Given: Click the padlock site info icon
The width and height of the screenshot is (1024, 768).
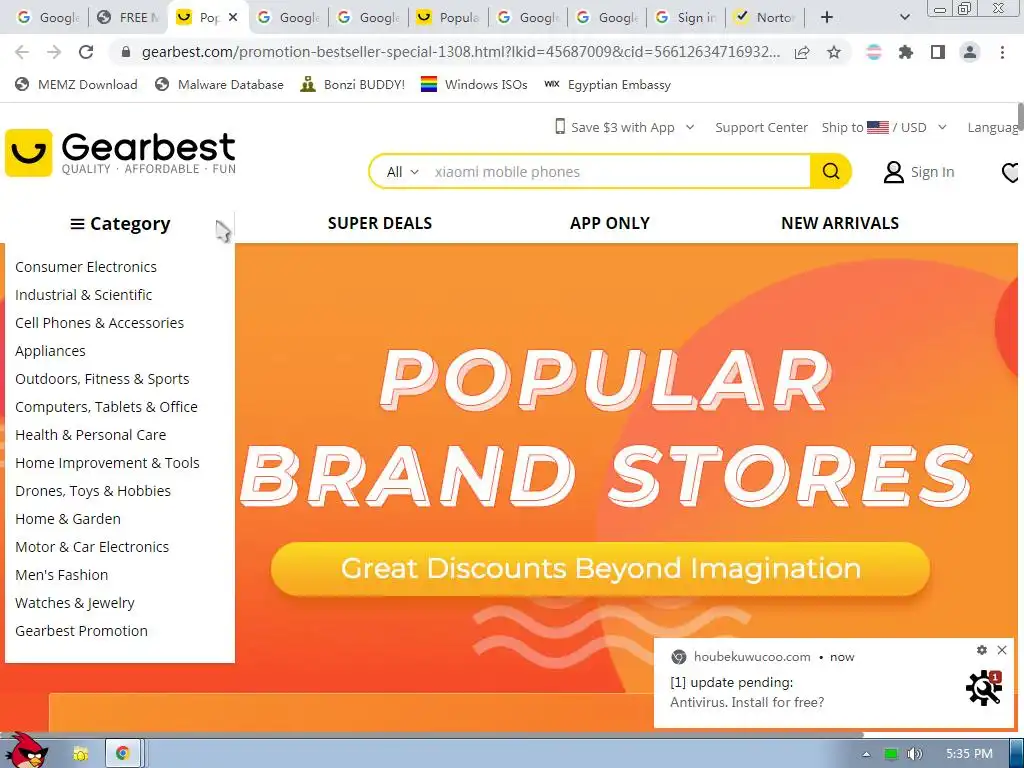Looking at the screenshot, I should pos(126,52).
